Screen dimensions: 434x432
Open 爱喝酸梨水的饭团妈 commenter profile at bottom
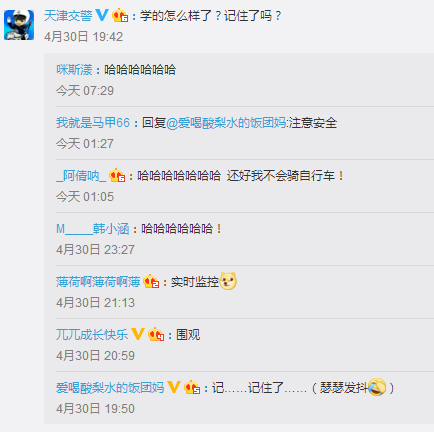coord(110,388)
